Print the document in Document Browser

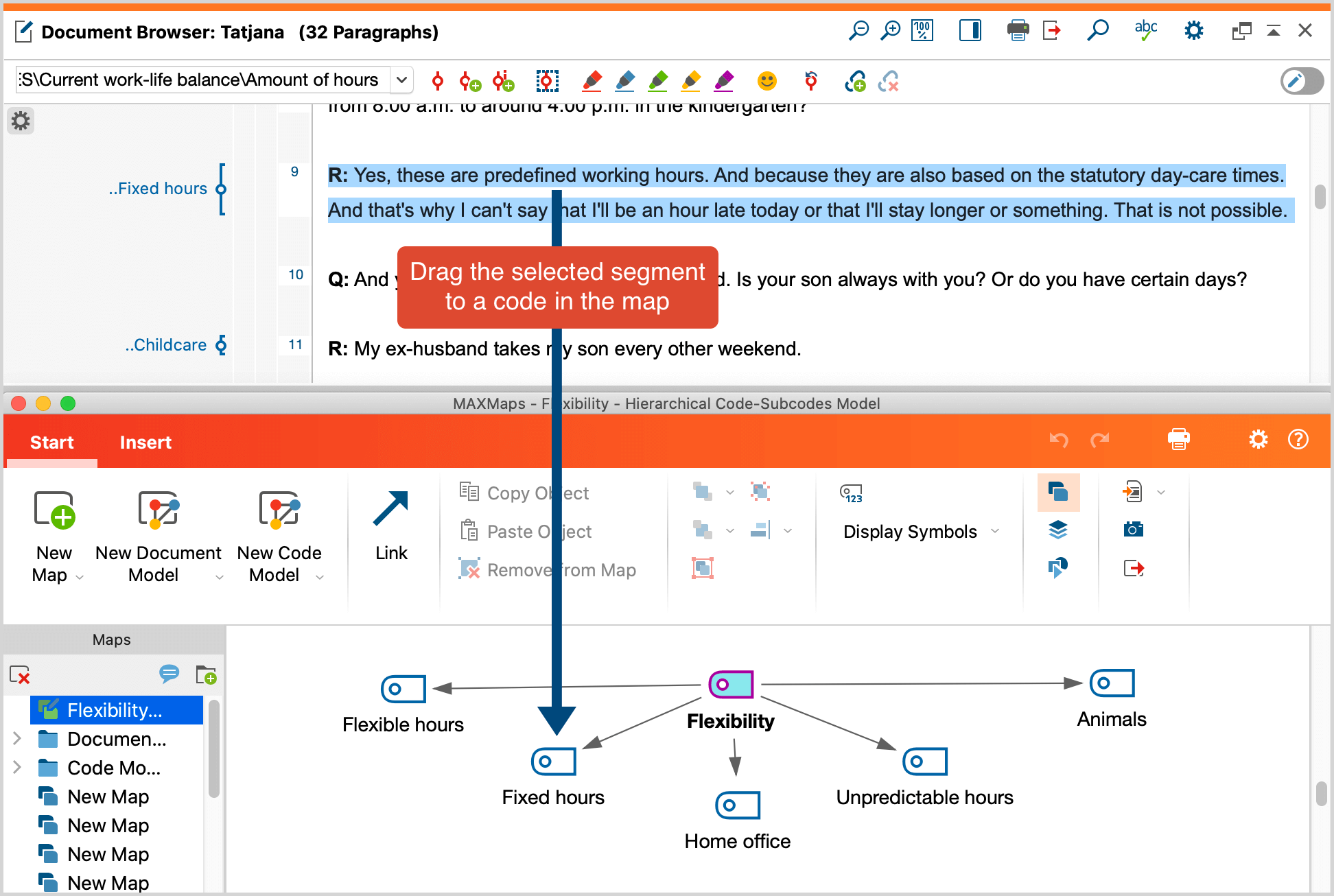[x=1018, y=31]
